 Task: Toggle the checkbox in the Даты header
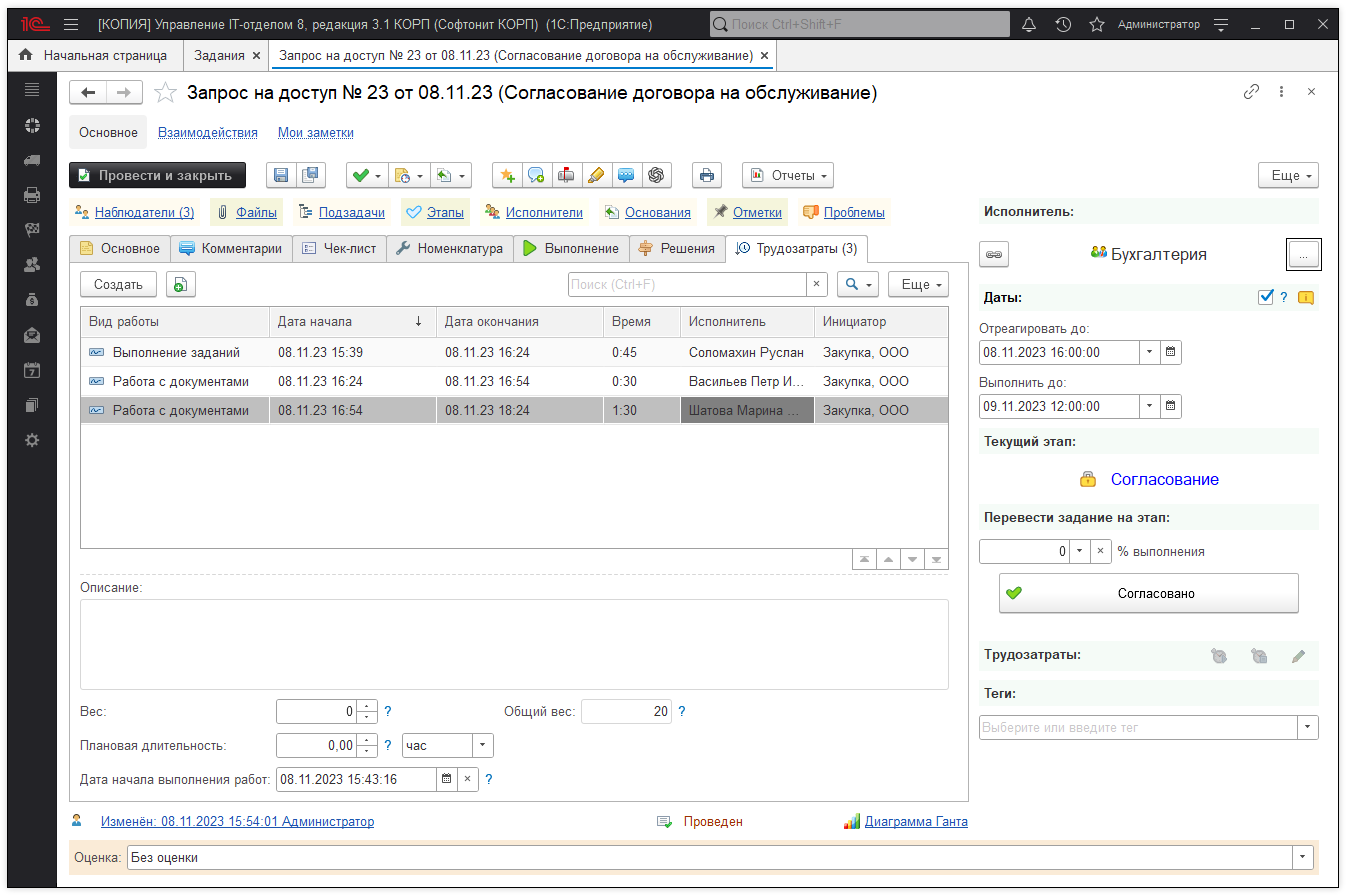coord(1265,297)
